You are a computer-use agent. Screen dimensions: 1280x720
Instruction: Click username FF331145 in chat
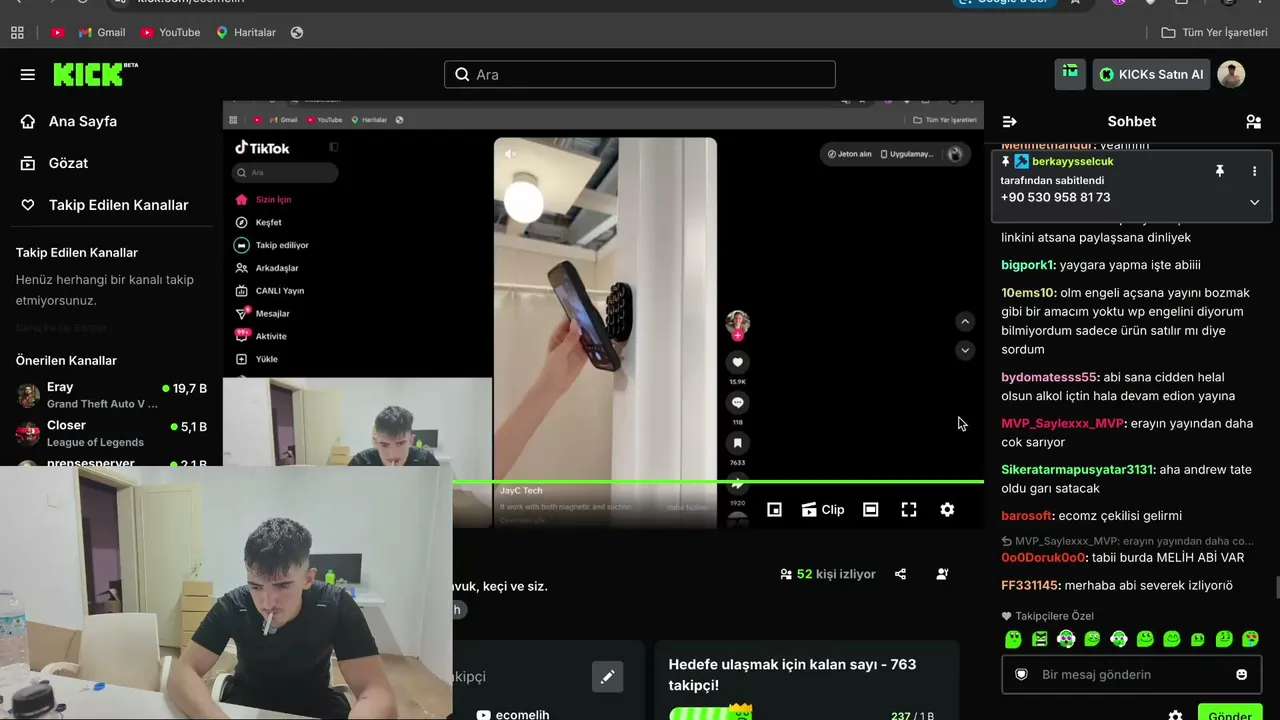[1030, 585]
